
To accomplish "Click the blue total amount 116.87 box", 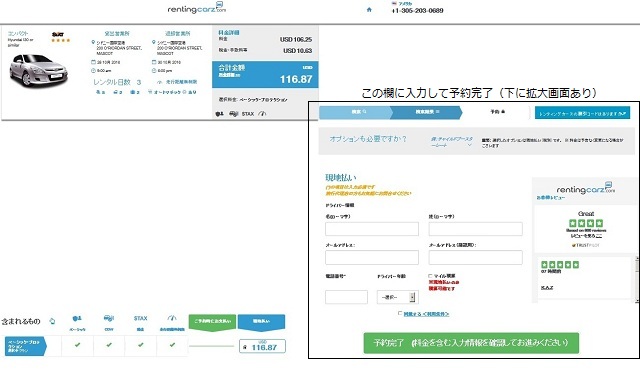I will tap(265, 75).
